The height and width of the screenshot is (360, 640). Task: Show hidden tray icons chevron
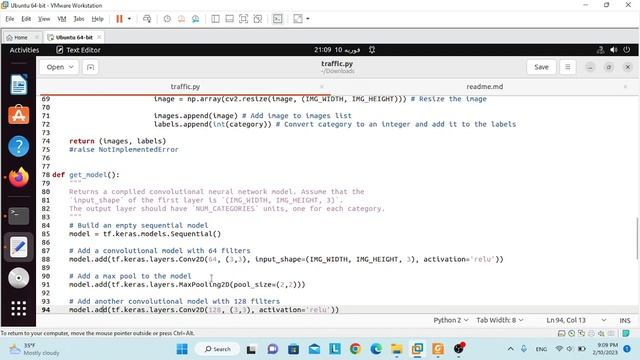[510, 349]
